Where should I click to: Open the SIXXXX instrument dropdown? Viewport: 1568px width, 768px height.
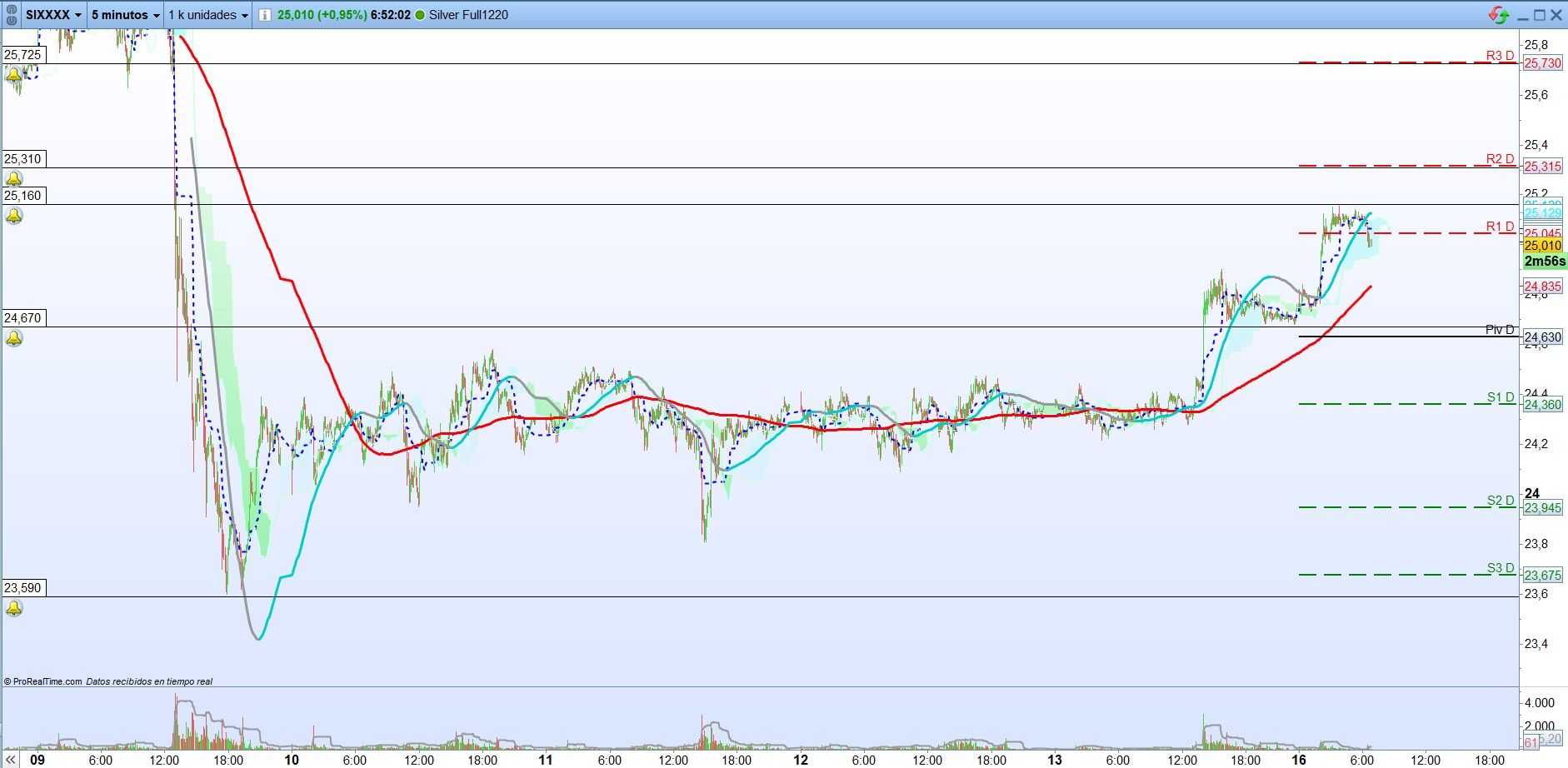tap(54, 14)
